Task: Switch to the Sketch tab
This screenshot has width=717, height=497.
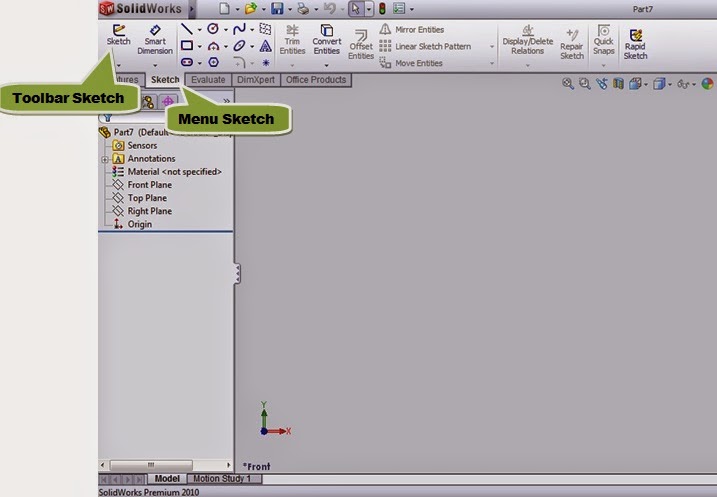Action: tap(165, 80)
